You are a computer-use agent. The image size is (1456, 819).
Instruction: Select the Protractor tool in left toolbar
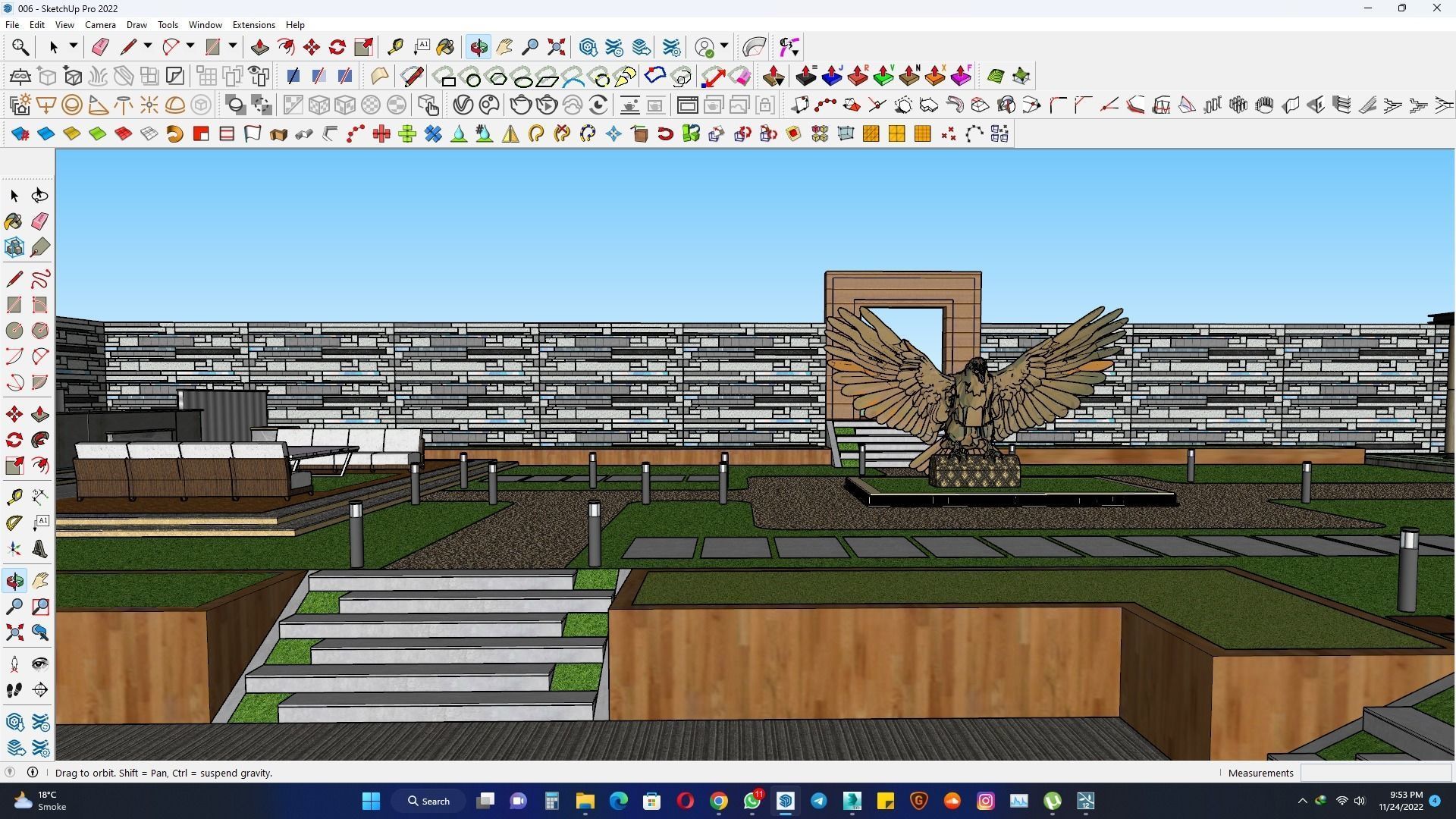pyautogui.click(x=14, y=522)
